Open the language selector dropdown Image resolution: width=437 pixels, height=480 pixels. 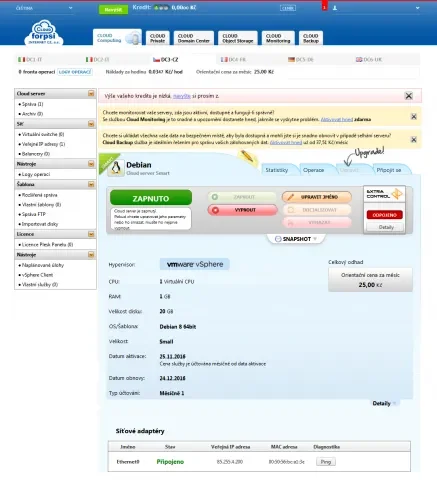(44, 8)
